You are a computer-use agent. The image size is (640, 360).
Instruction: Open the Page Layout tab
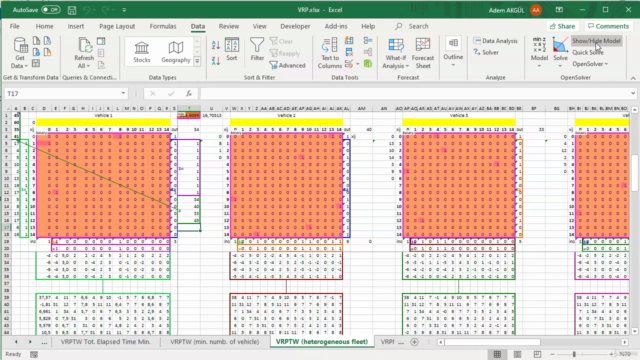pos(117,26)
